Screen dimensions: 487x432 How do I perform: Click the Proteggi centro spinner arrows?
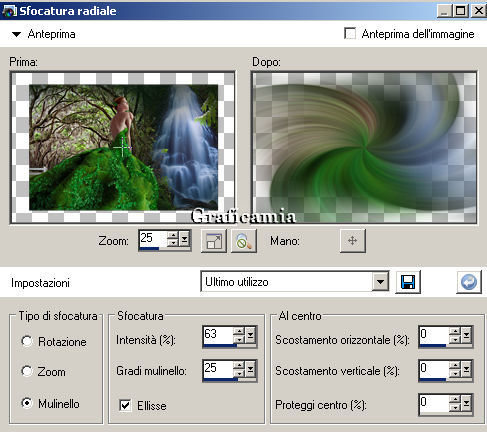455,403
